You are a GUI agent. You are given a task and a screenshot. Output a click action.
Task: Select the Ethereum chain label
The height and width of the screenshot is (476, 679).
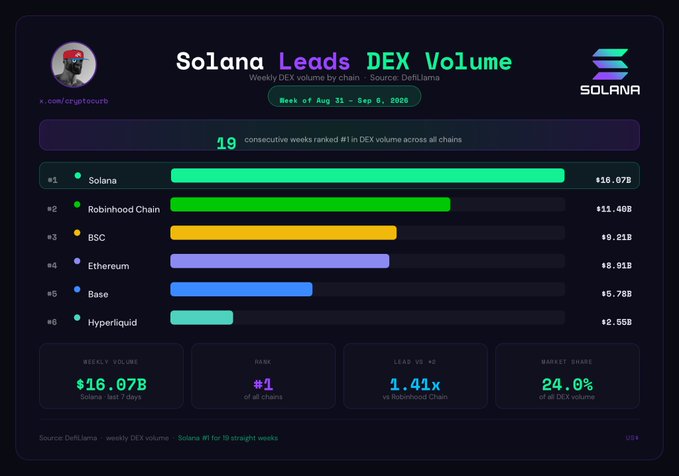coord(108,266)
